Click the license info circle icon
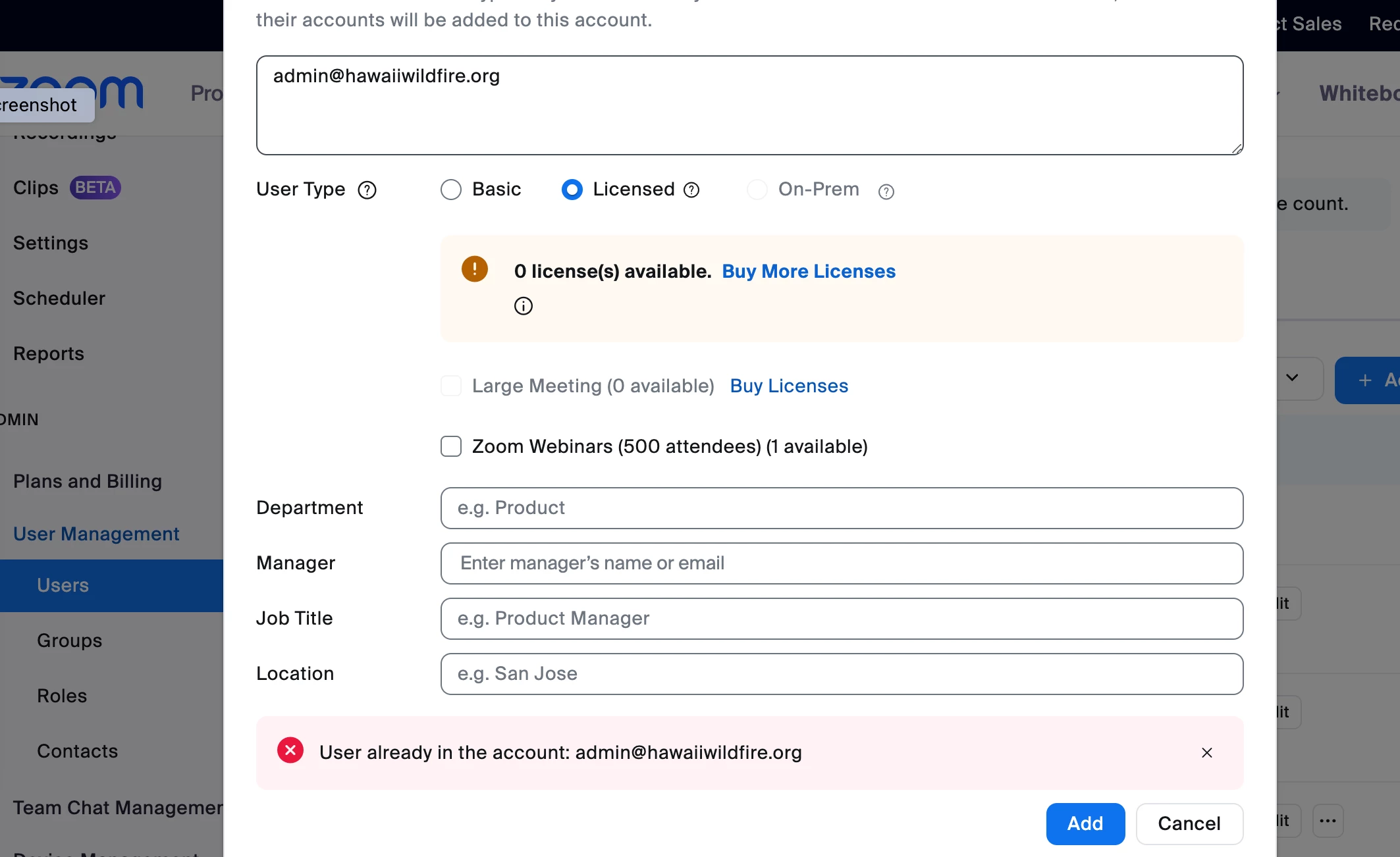The width and height of the screenshot is (1400, 857). tap(524, 306)
